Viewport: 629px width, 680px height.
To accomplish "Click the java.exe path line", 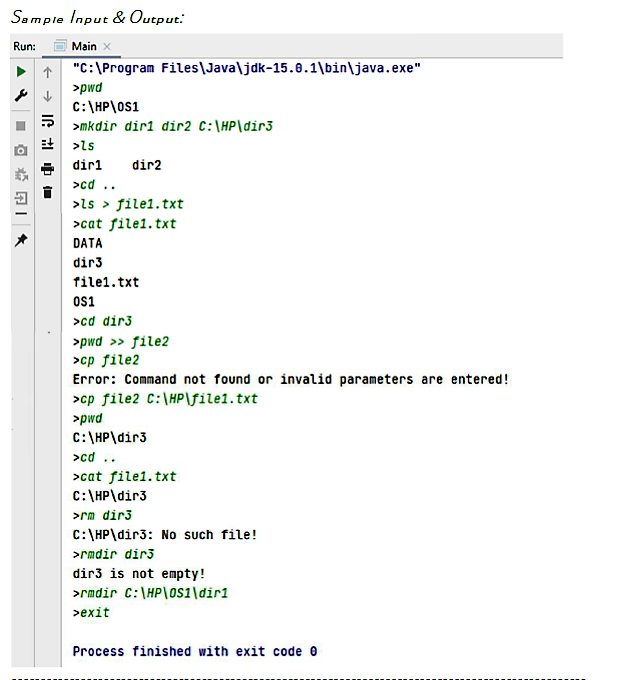I will [x=246, y=68].
